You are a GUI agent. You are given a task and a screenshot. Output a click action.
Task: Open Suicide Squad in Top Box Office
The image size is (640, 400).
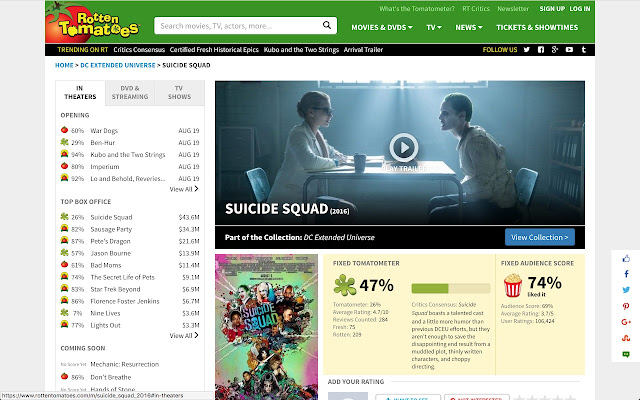(x=111, y=217)
